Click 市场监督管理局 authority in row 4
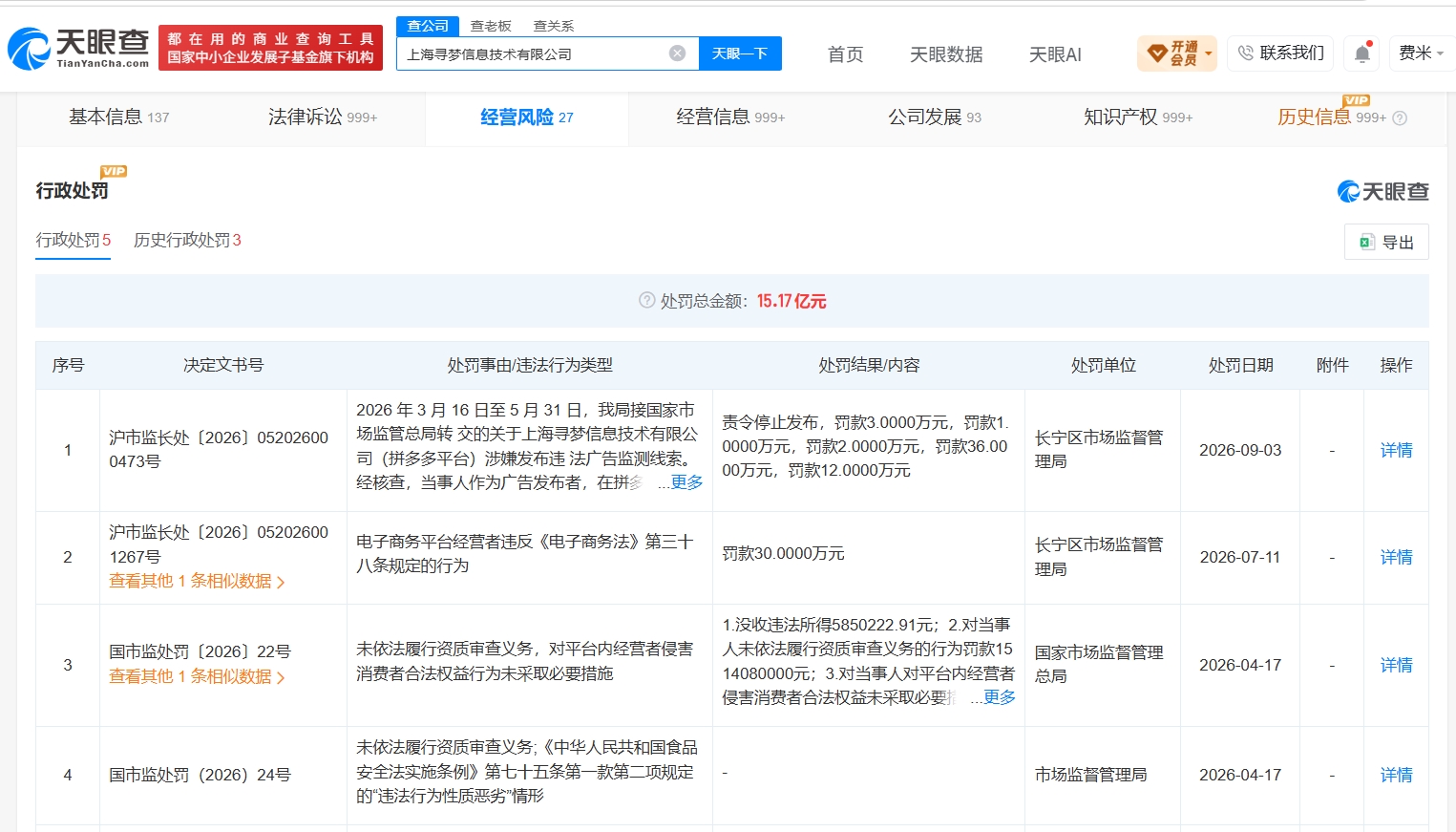The image size is (1456, 832). 1091,775
